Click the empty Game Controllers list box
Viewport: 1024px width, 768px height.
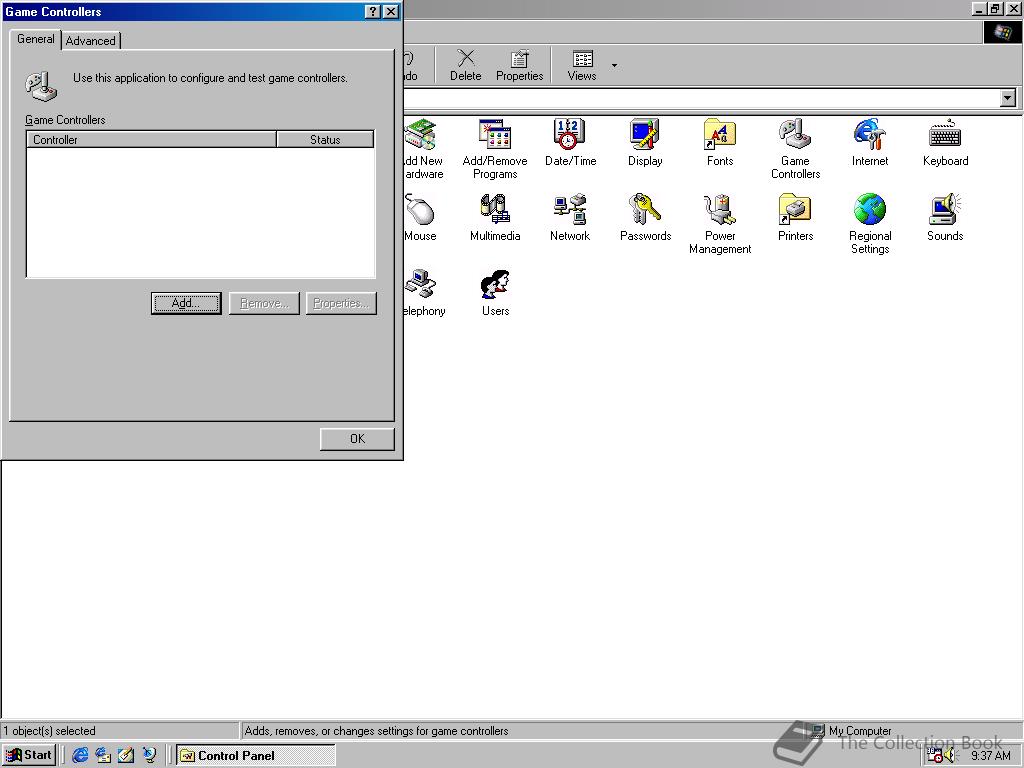point(200,212)
